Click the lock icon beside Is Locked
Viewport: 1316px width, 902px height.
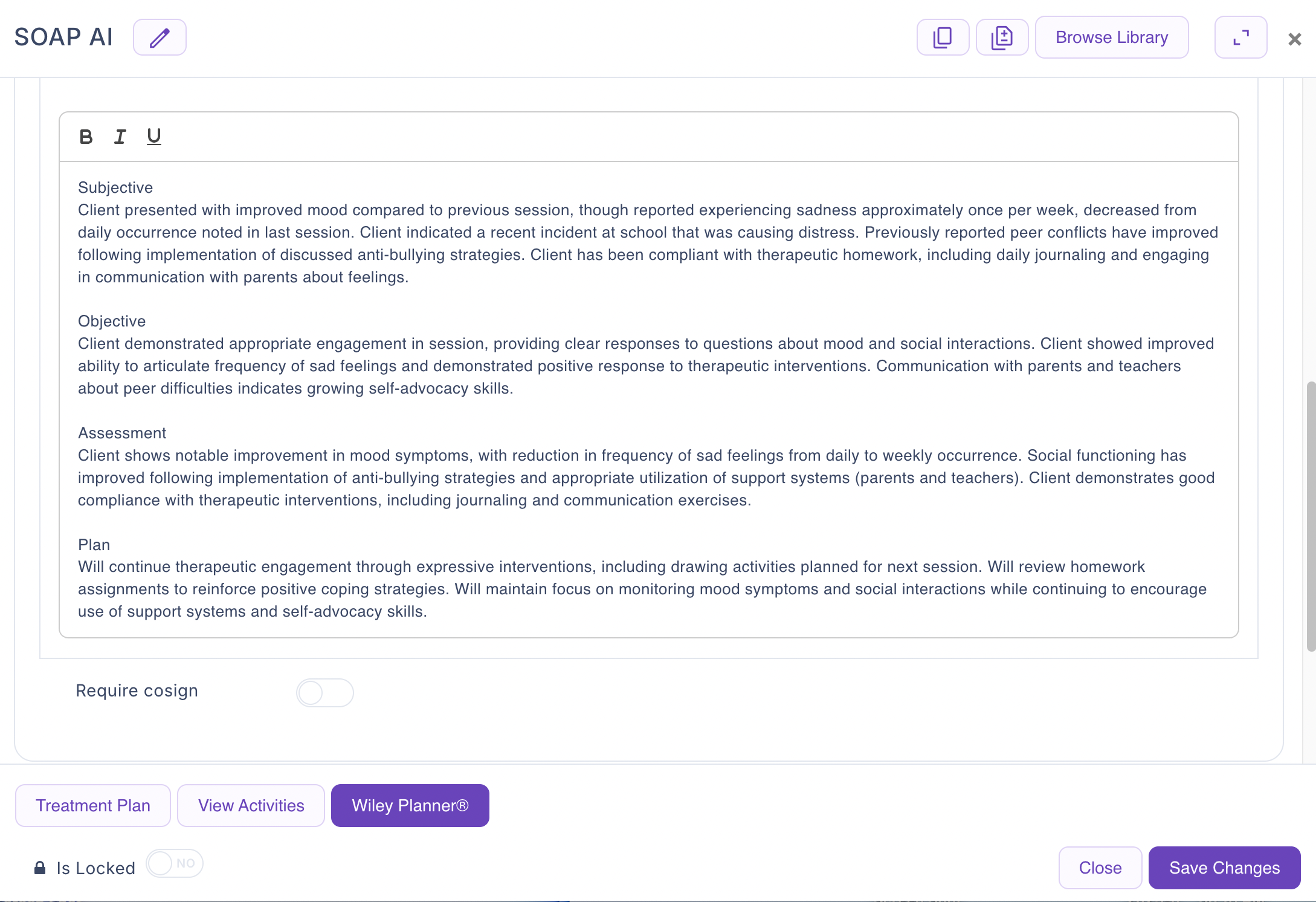40,868
